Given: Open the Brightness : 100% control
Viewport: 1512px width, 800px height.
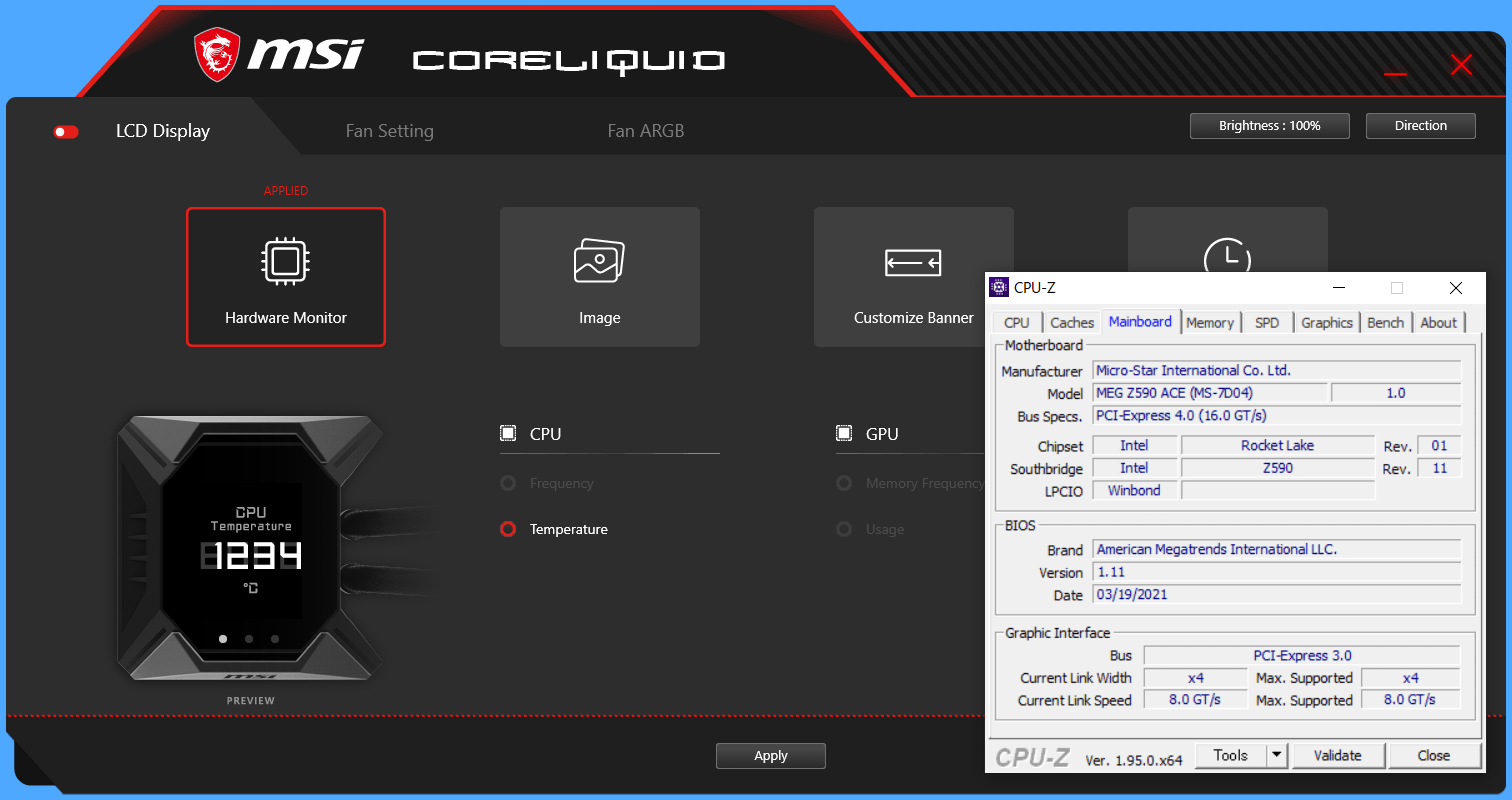Looking at the screenshot, I should tap(1270, 126).
